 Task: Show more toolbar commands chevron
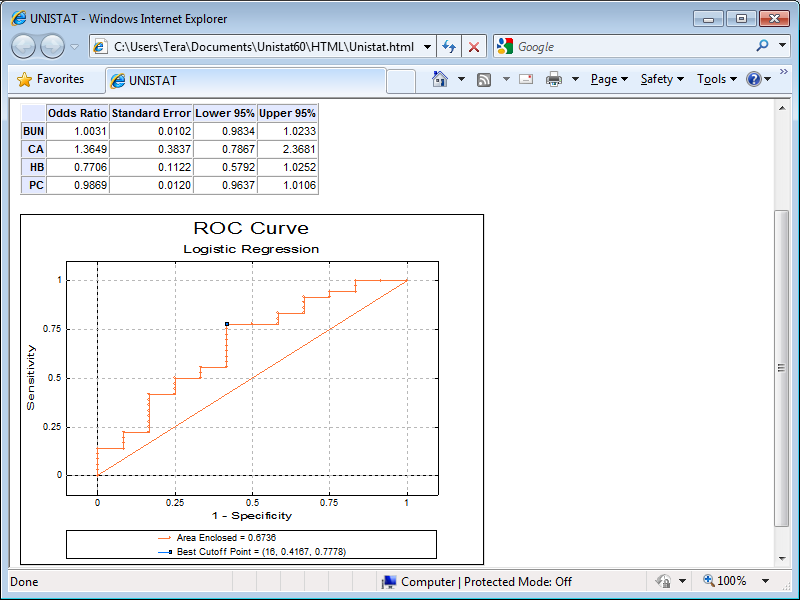(x=784, y=72)
